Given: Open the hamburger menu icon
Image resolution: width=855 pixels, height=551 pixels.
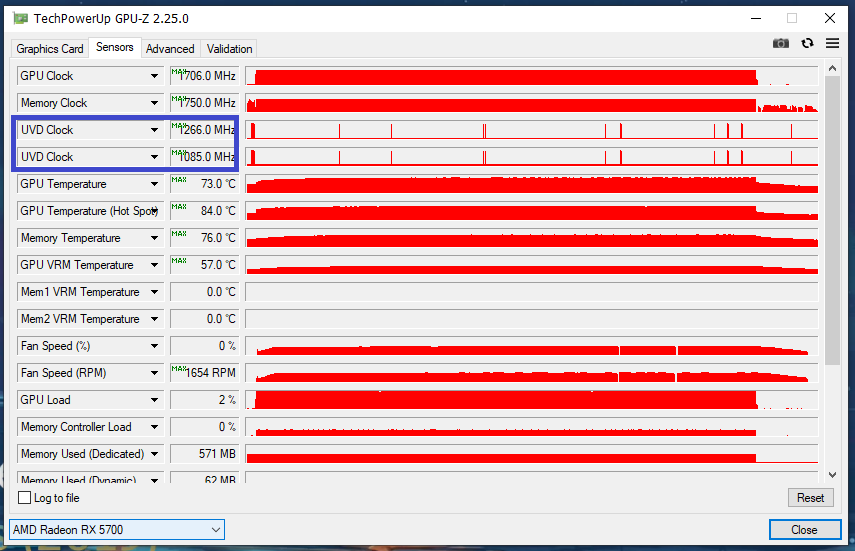Looking at the screenshot, I should (832, 43).
